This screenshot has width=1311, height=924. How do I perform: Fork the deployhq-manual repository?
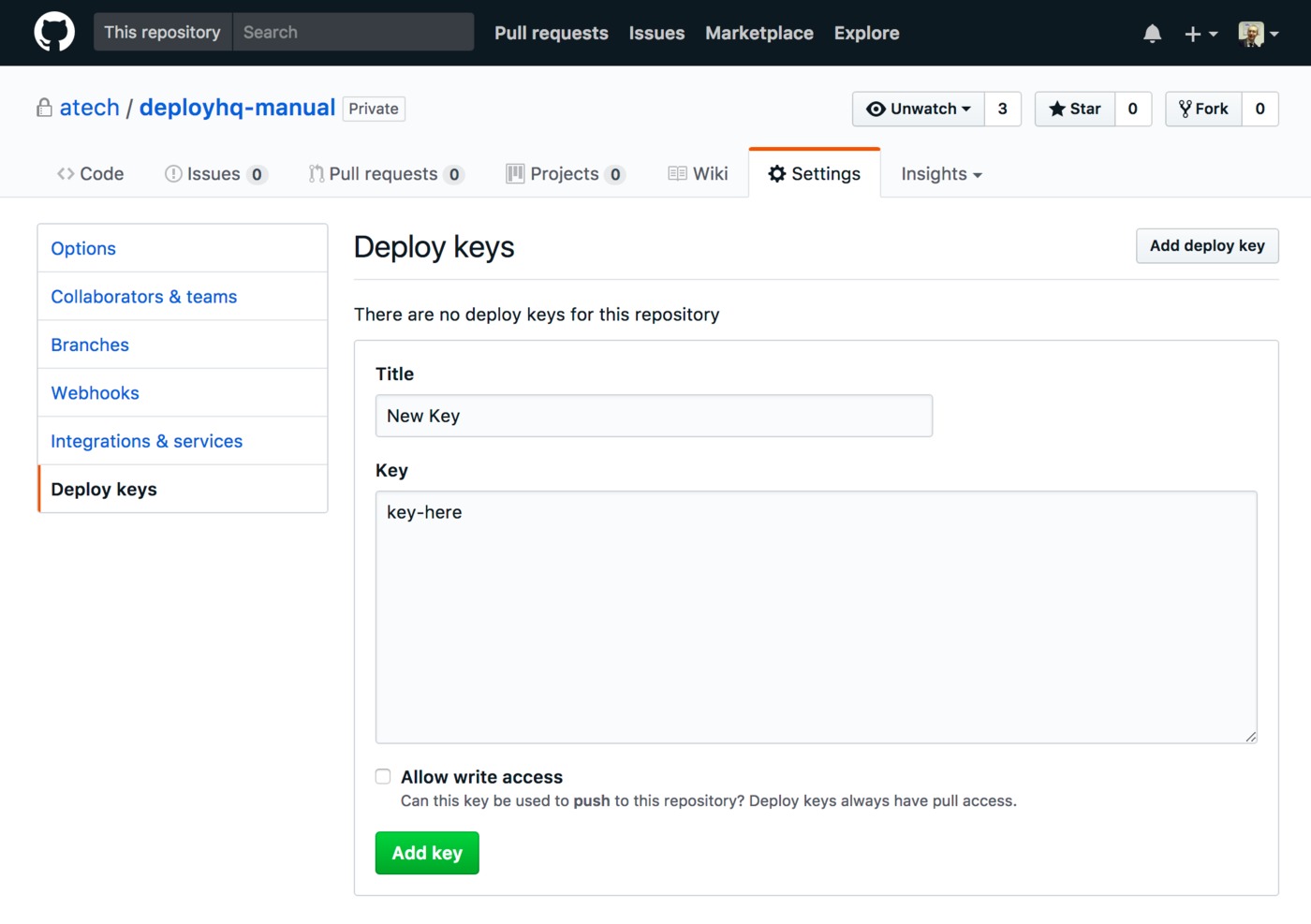(x=1203, y=109)
